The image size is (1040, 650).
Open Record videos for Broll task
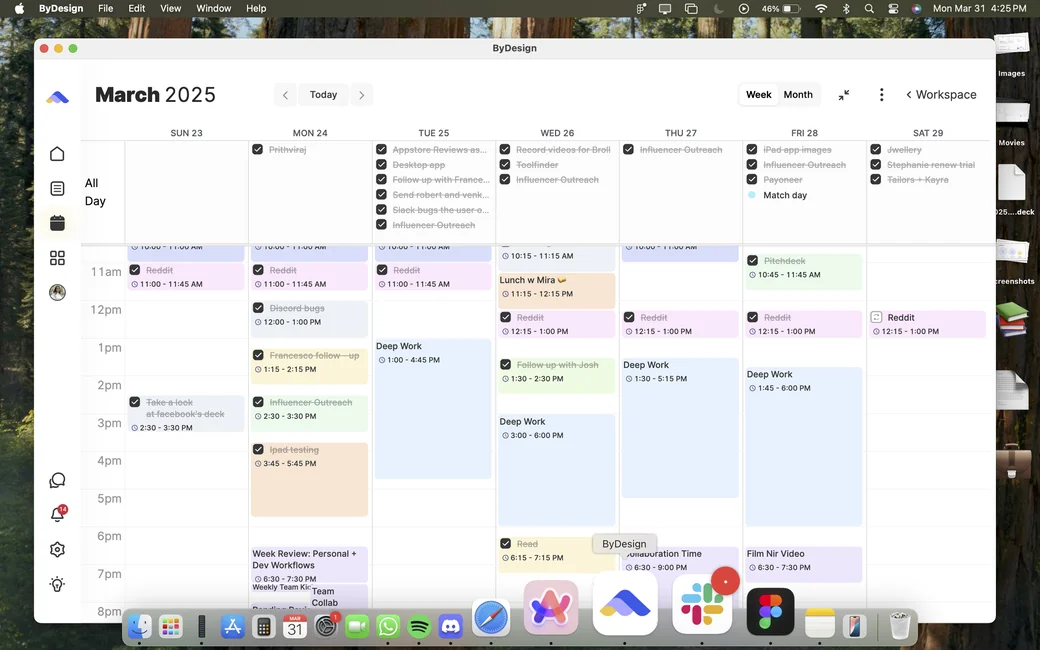[x=562, y=149]
